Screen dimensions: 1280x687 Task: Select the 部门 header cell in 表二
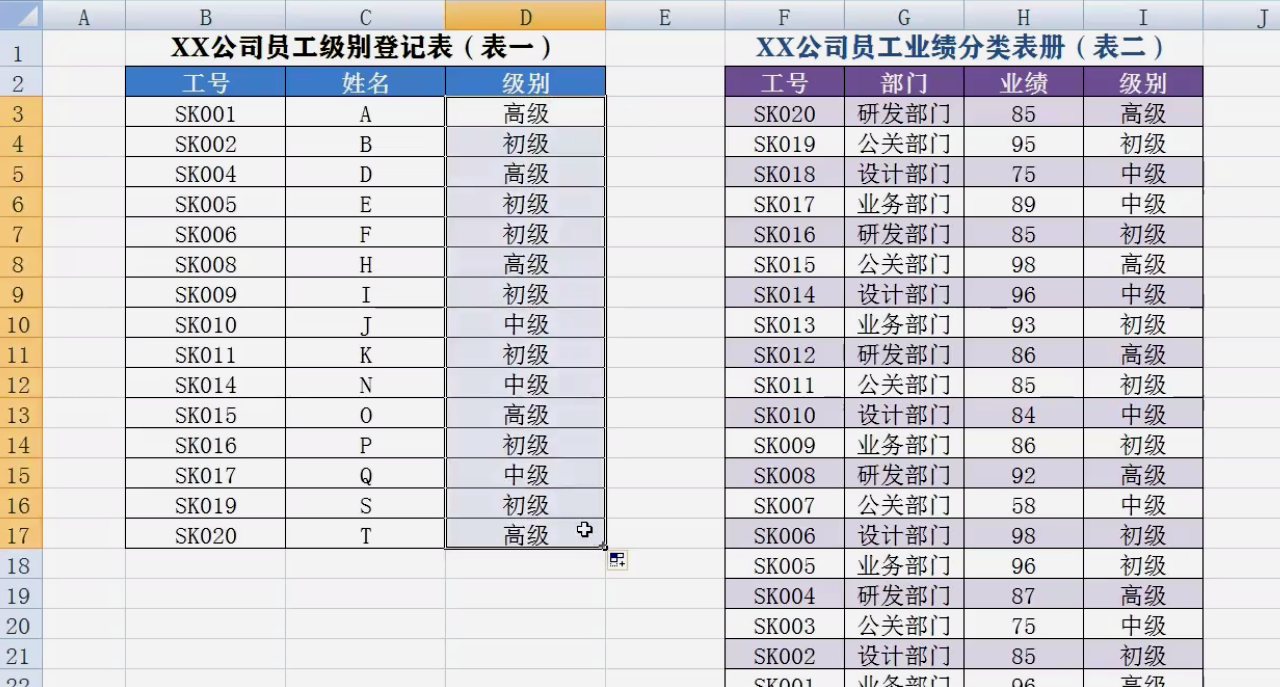pyautogui.click(x=903, y=83)
